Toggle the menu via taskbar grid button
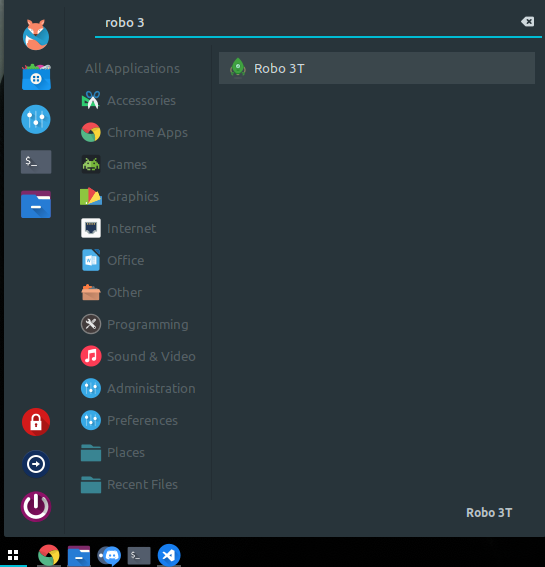The image size is (545, 567). (13, 555)
